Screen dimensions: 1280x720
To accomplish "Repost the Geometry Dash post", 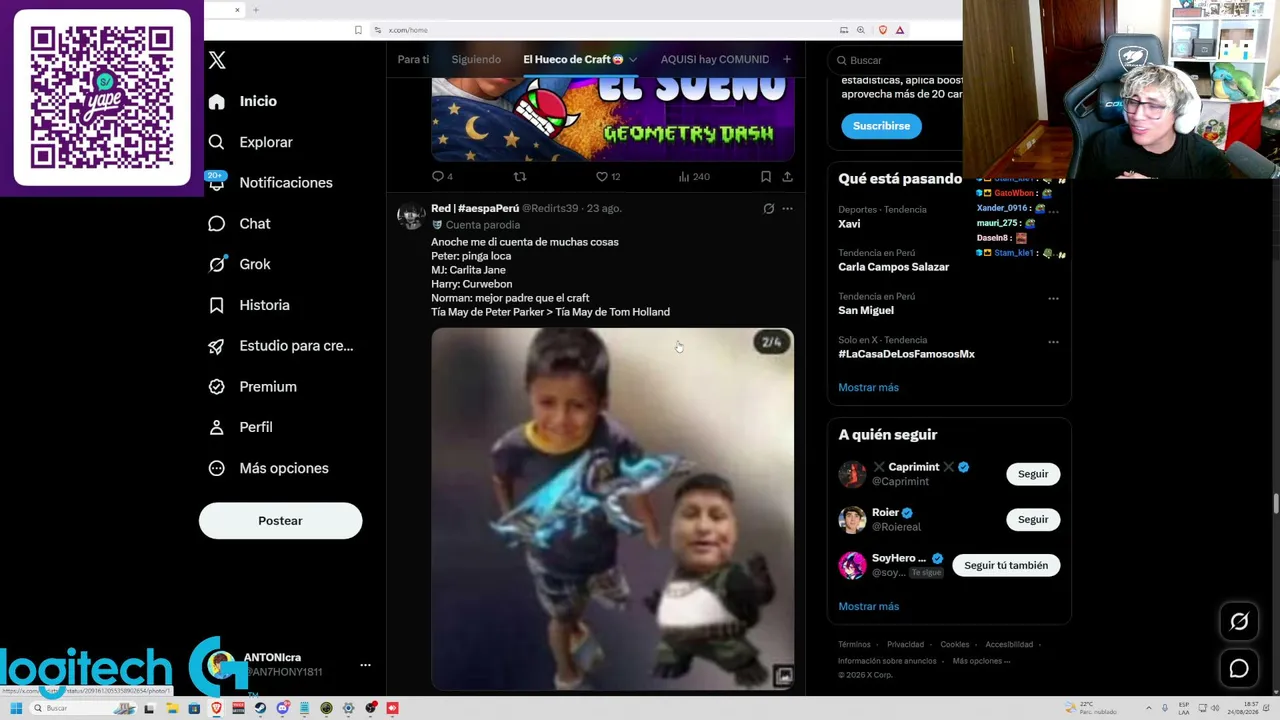I will pos(520,177).
